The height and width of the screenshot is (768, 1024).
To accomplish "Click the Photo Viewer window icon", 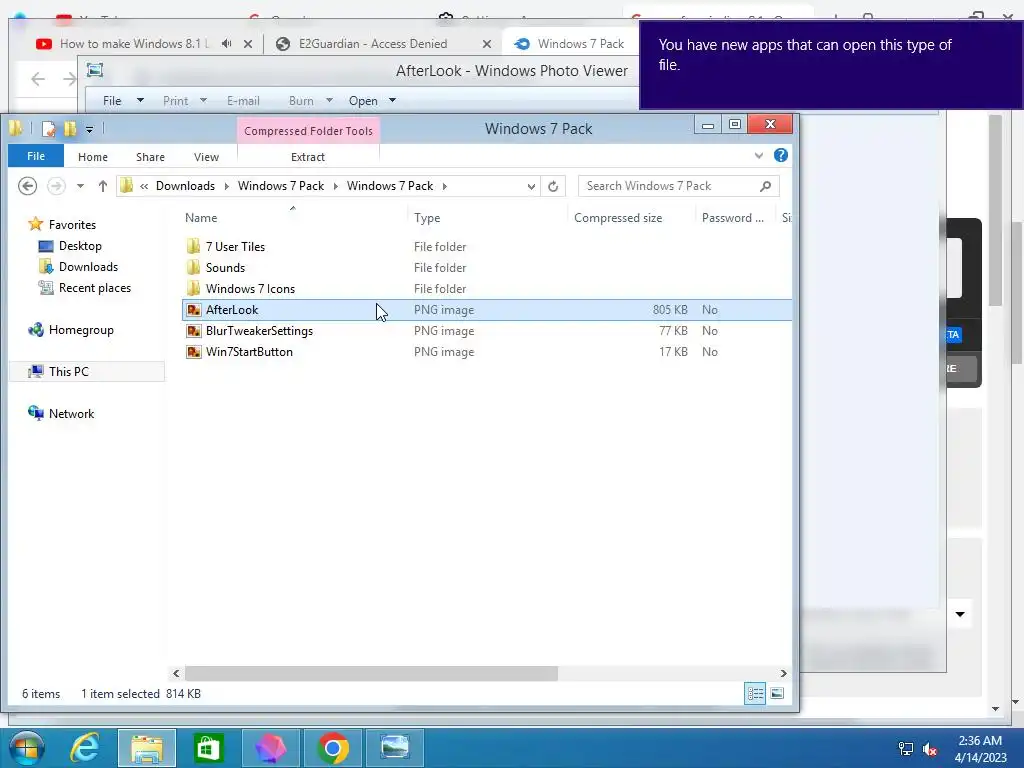I will click(95, 70).
